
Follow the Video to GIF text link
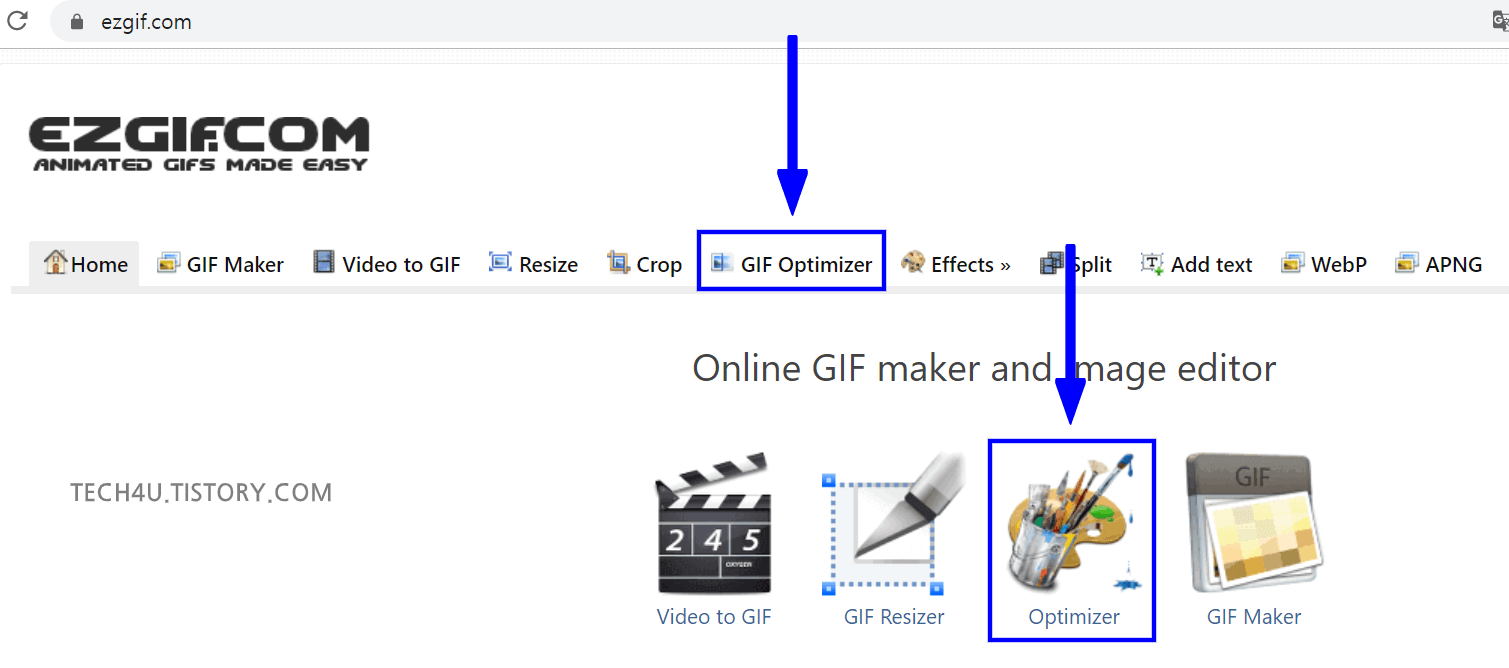(714, 616)
